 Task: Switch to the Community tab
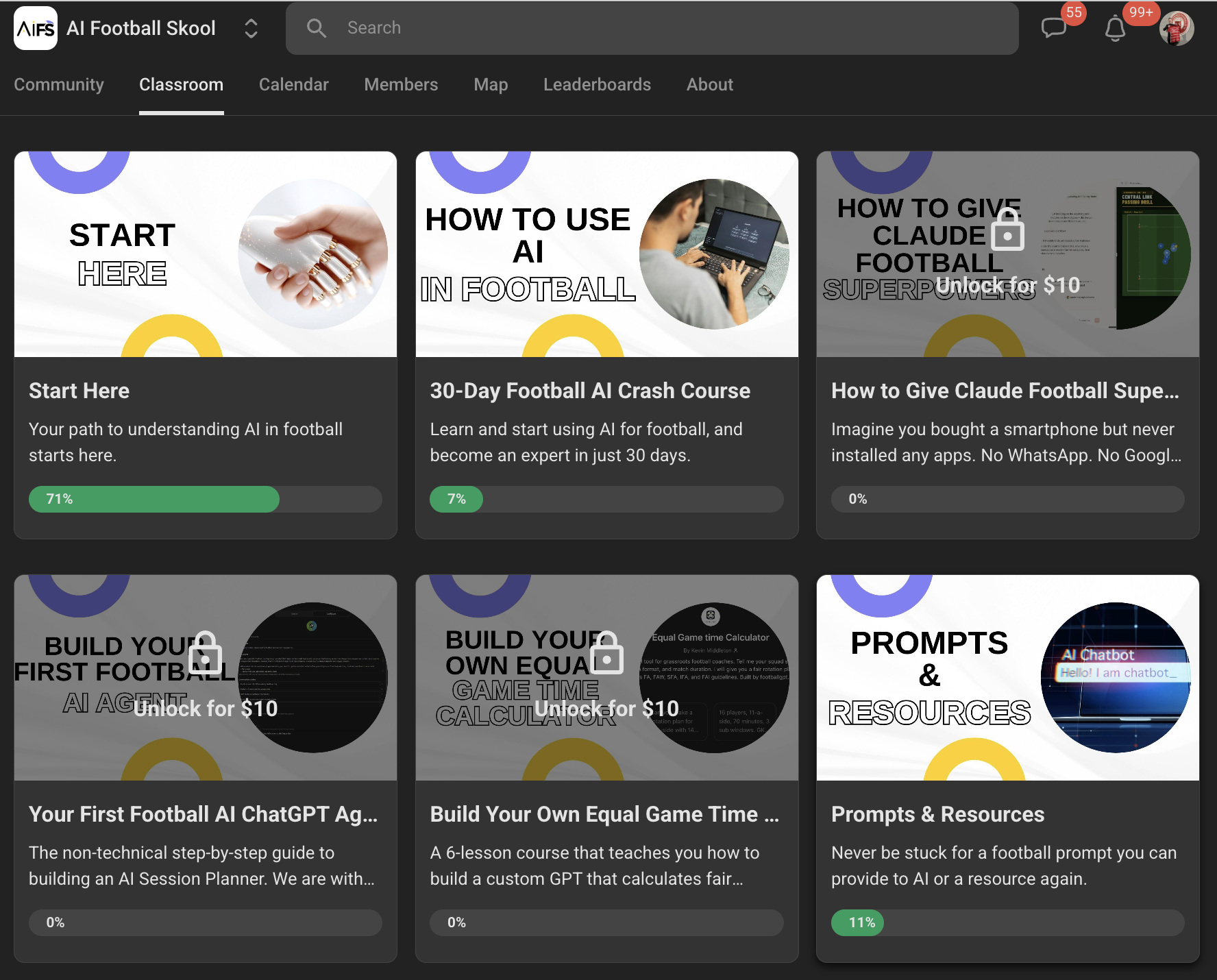pyautogui.click(x=59, y=84)
